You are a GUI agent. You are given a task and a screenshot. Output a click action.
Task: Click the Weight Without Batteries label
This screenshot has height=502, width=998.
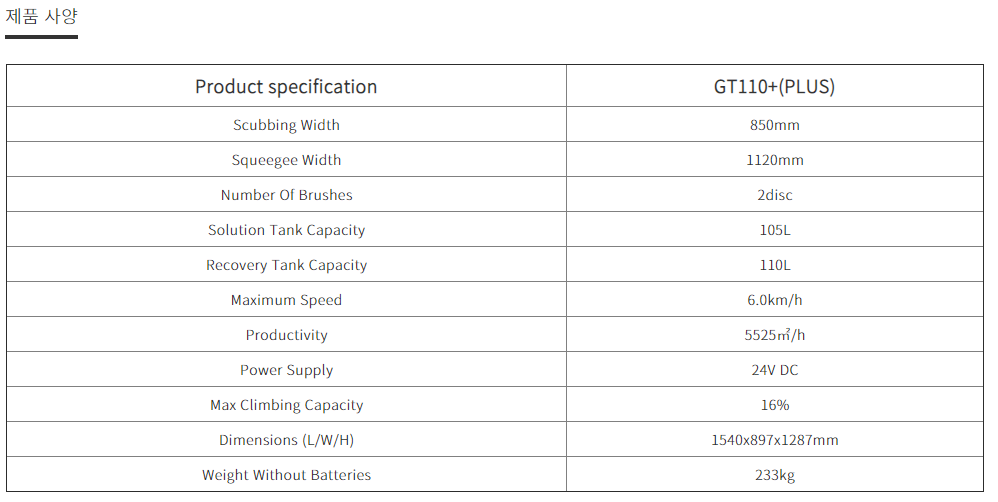pos(286,475)
